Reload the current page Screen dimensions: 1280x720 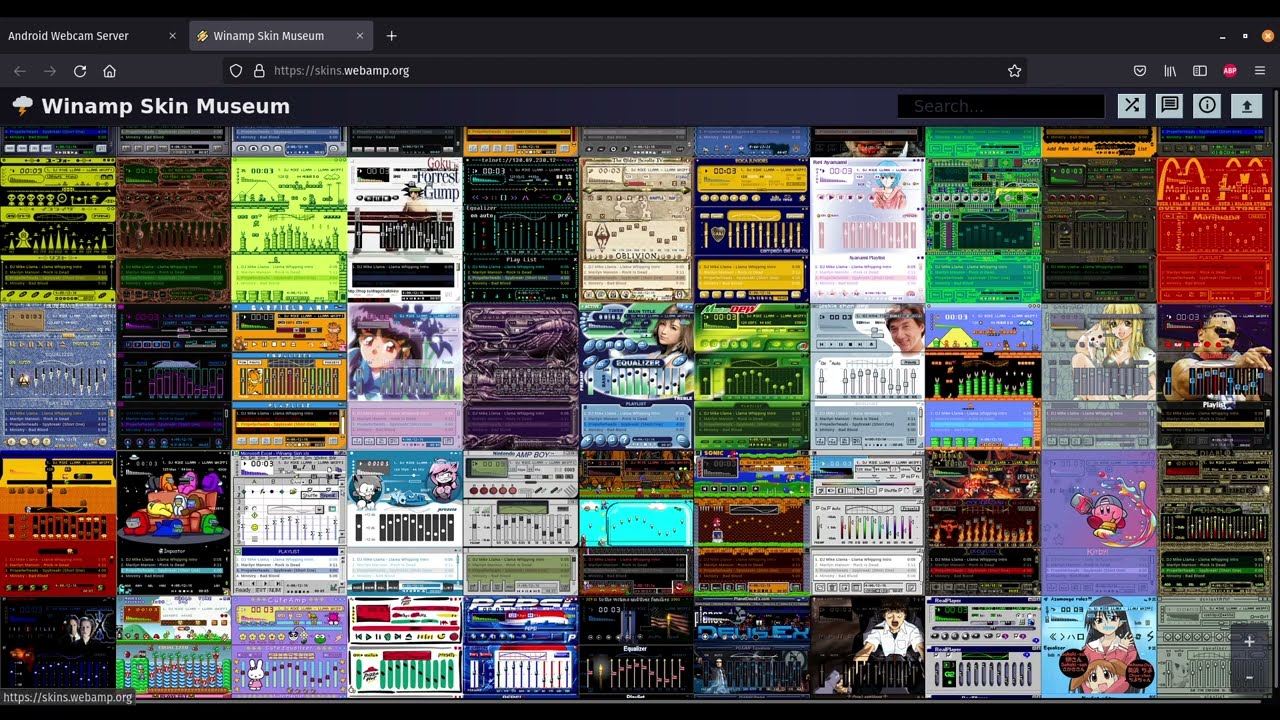(80, 71)
